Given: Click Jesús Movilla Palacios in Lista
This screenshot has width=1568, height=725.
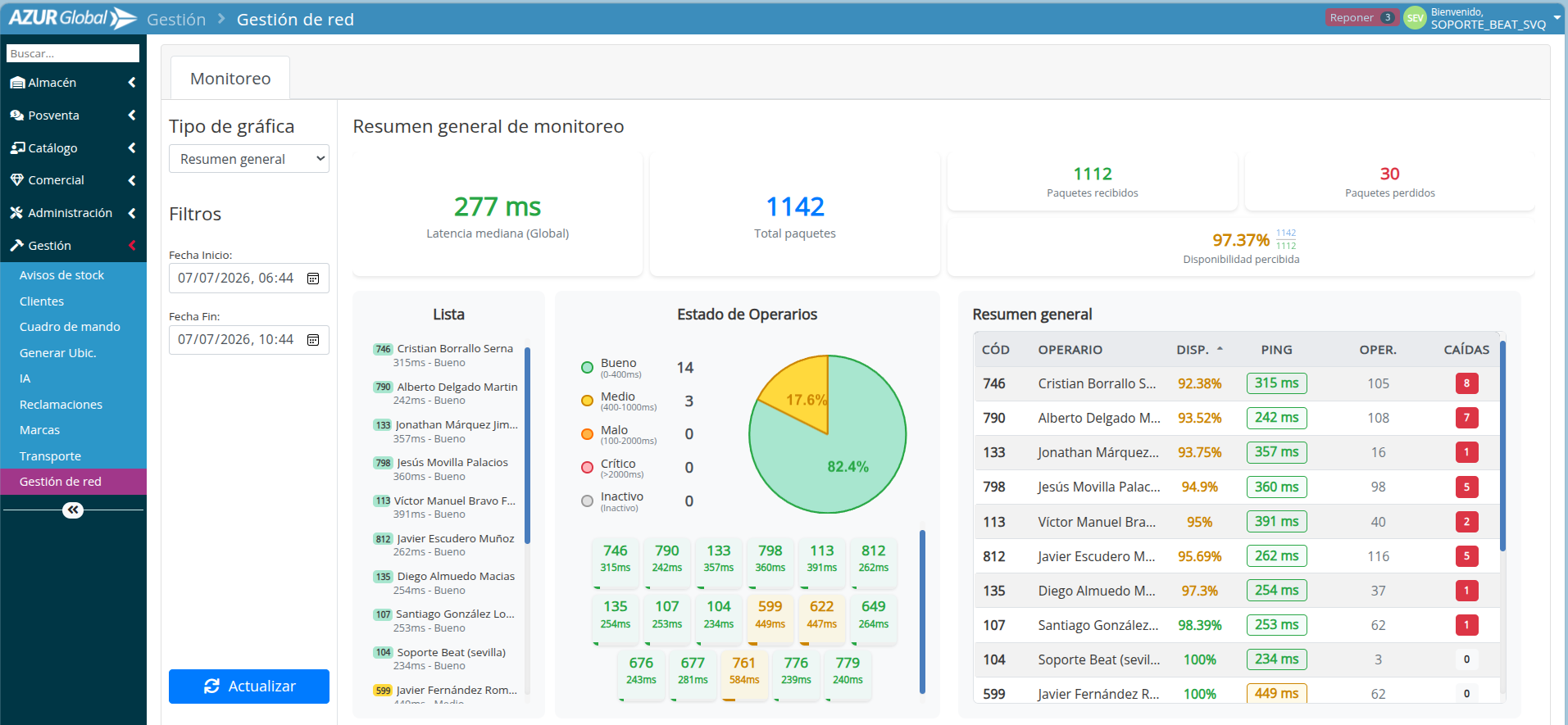Looking at the screenshot, I should pyautogui.click(x=452, y=463).
